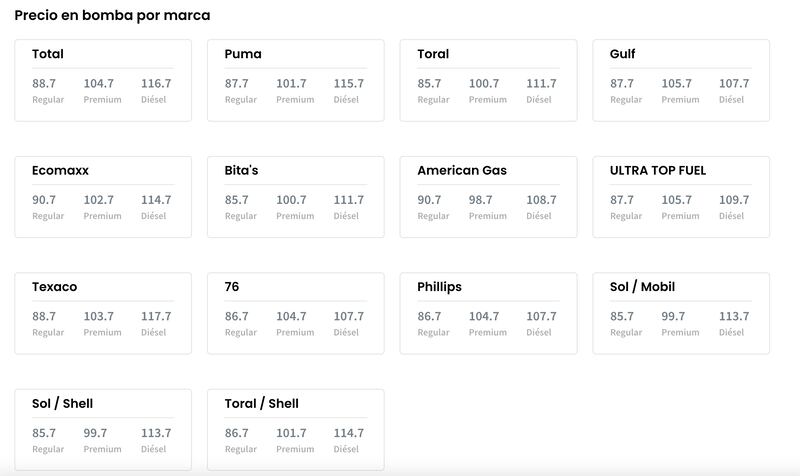
Task: Click the Texaco brand heading
Action: [x=55, y=287]
